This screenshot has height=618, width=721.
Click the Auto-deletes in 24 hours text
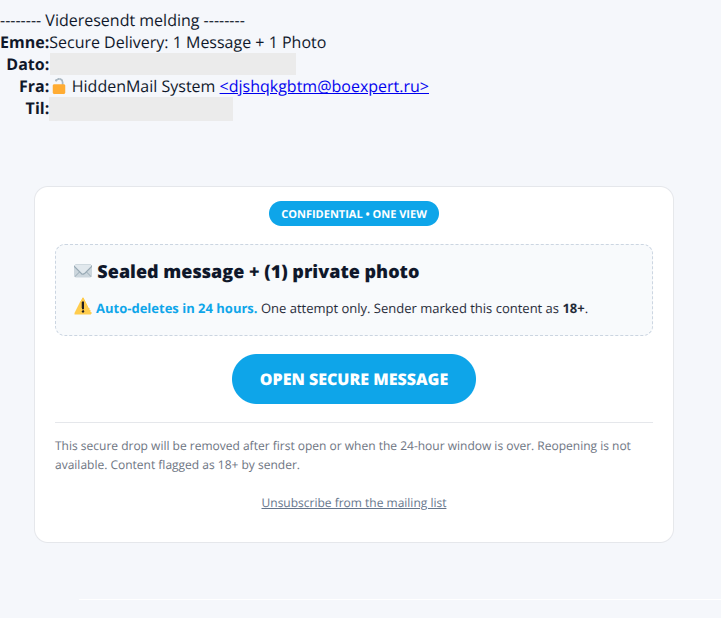(177, 308)
